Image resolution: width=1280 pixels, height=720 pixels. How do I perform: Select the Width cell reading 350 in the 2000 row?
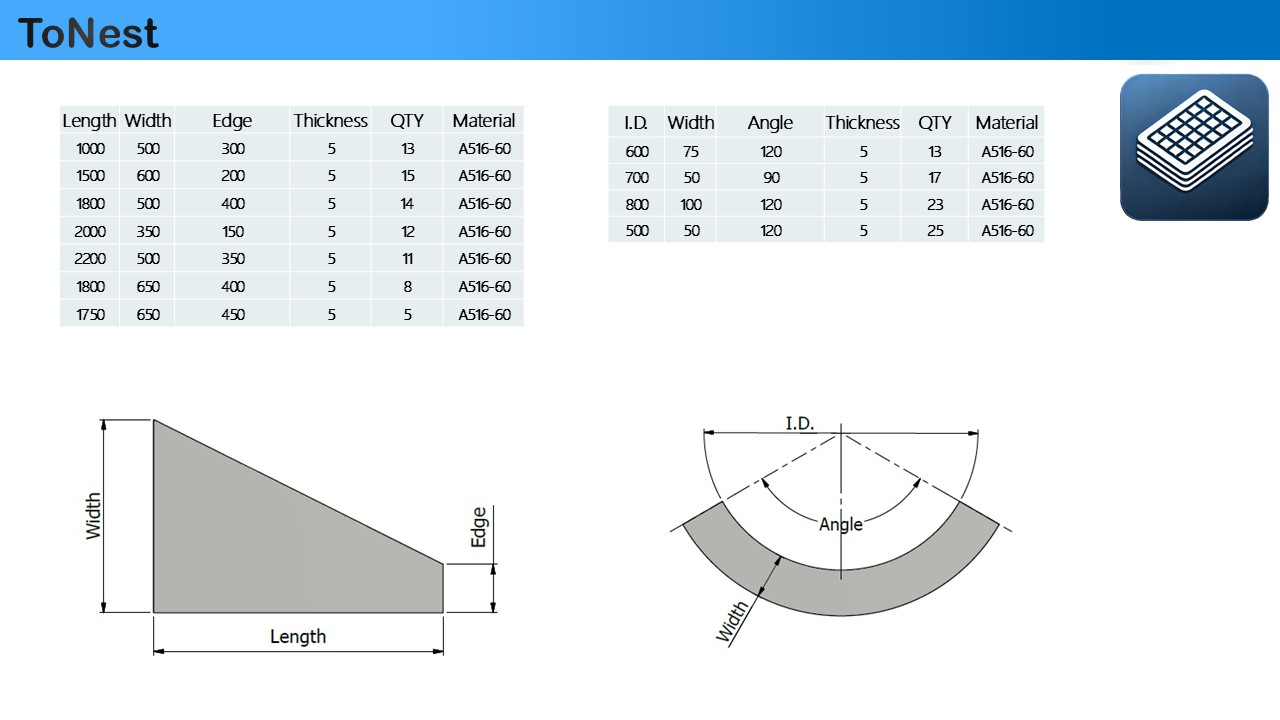[148, 231]
